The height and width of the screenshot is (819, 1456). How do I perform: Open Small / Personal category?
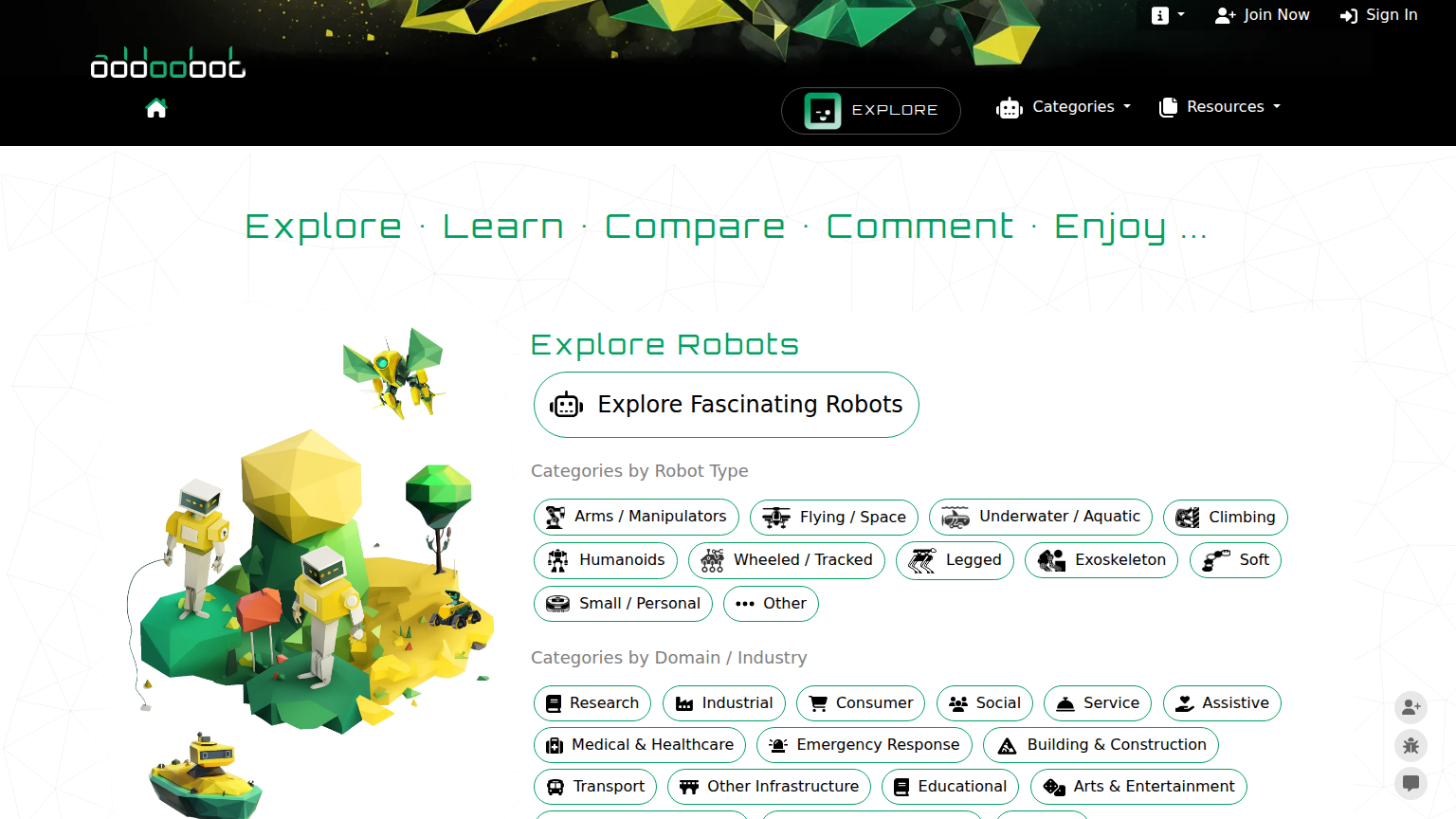(623, 604)
